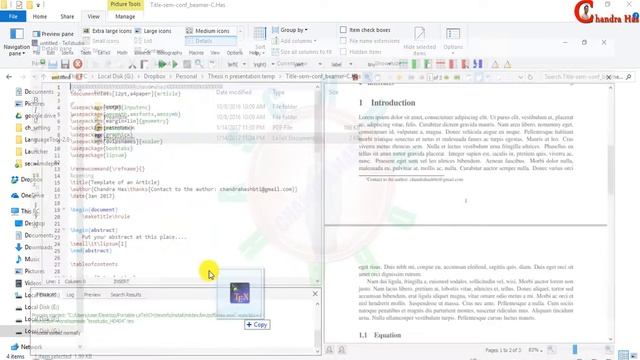Viewport: 640px width, 360px height.
Task: Click the TeXstudio Save icon
Action: (65, 64)
